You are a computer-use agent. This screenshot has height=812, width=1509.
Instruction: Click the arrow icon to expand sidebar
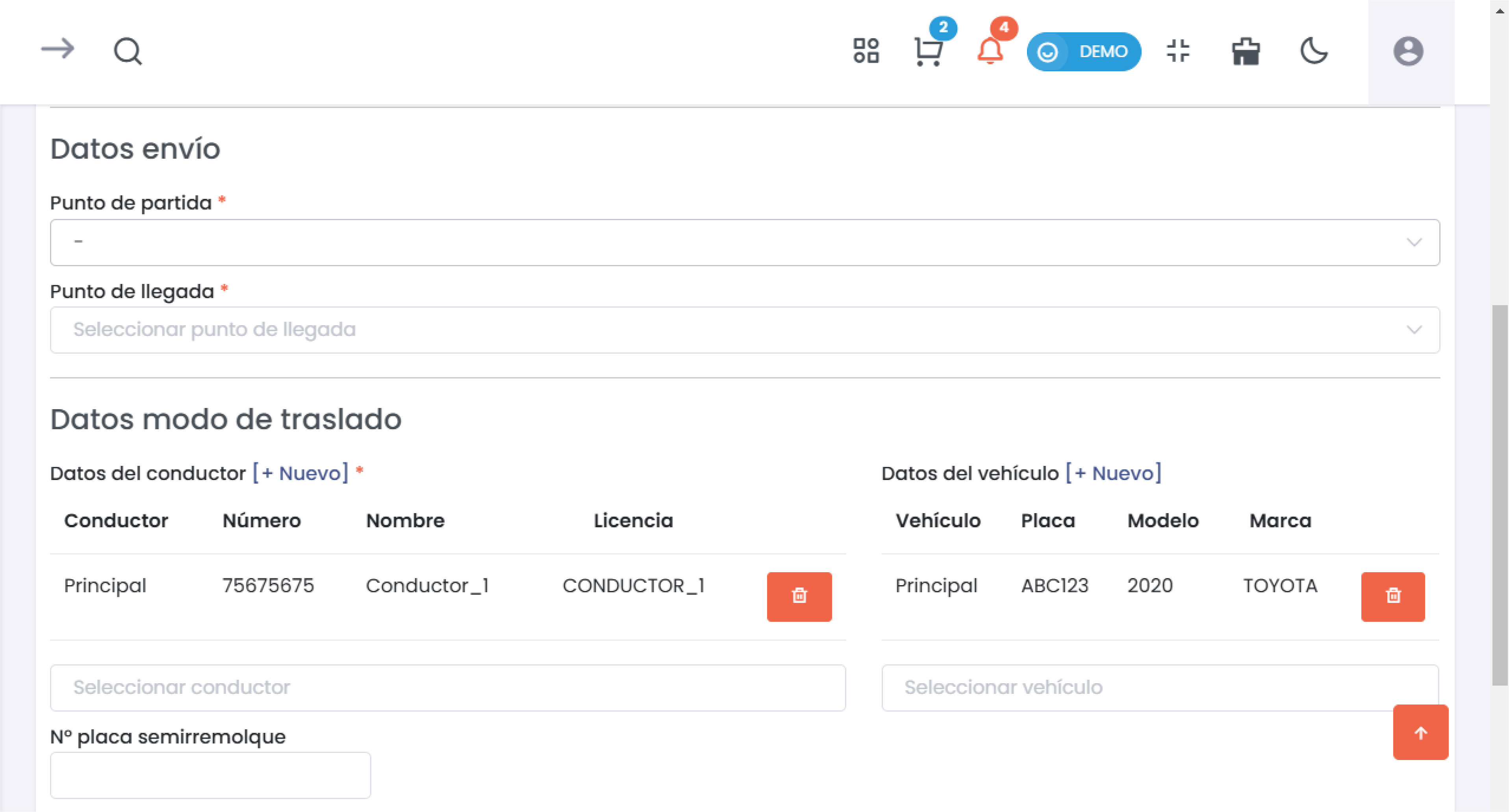coord(57,49)
